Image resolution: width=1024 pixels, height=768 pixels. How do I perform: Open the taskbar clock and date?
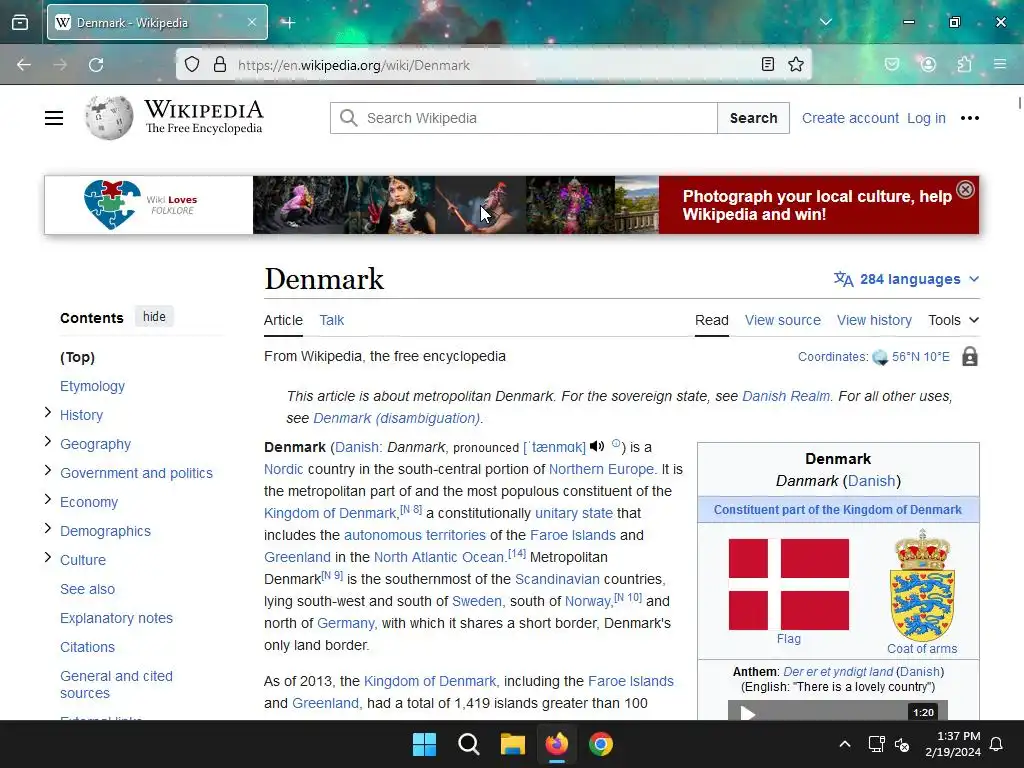click(953, 744)
